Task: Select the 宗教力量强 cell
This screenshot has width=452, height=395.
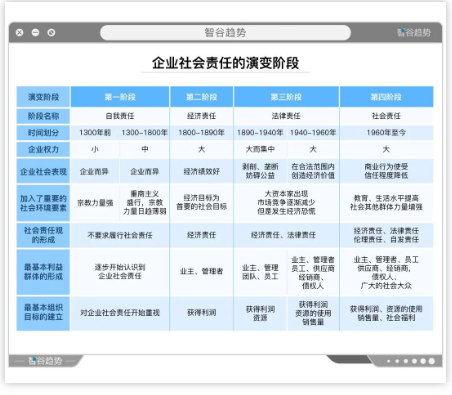Action: (x=95, y=203)
